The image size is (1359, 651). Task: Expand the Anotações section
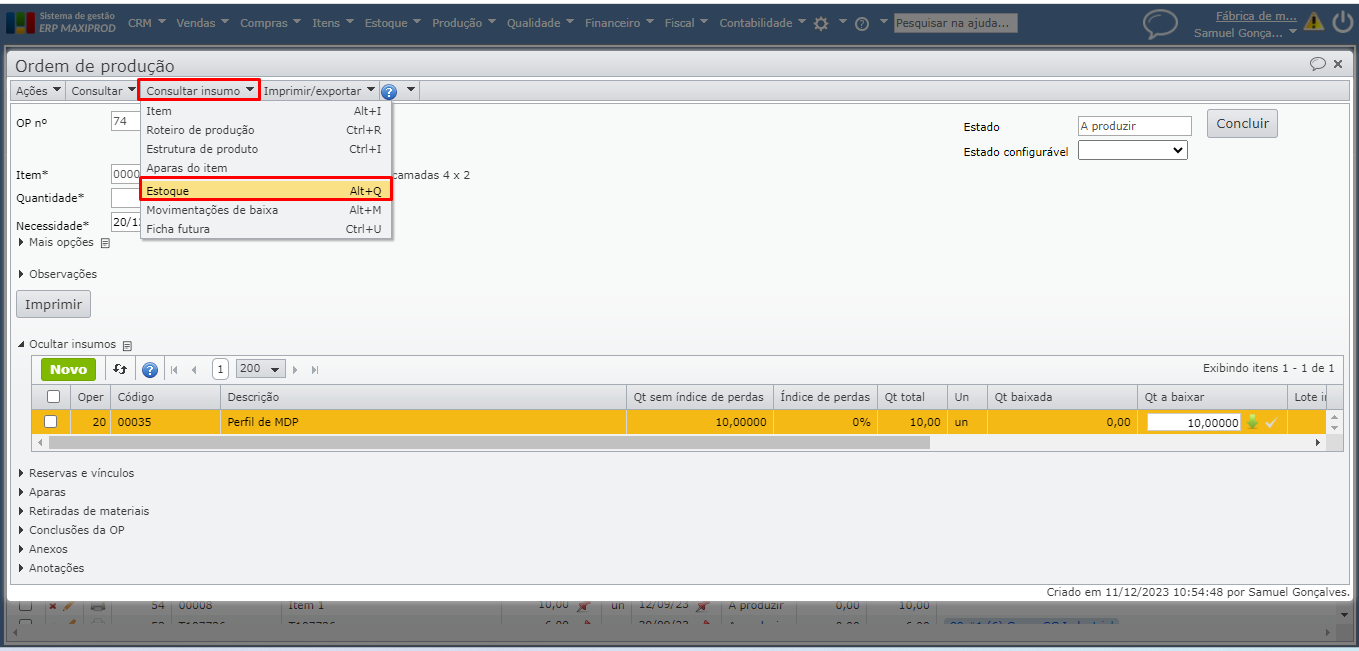point(51,568)
